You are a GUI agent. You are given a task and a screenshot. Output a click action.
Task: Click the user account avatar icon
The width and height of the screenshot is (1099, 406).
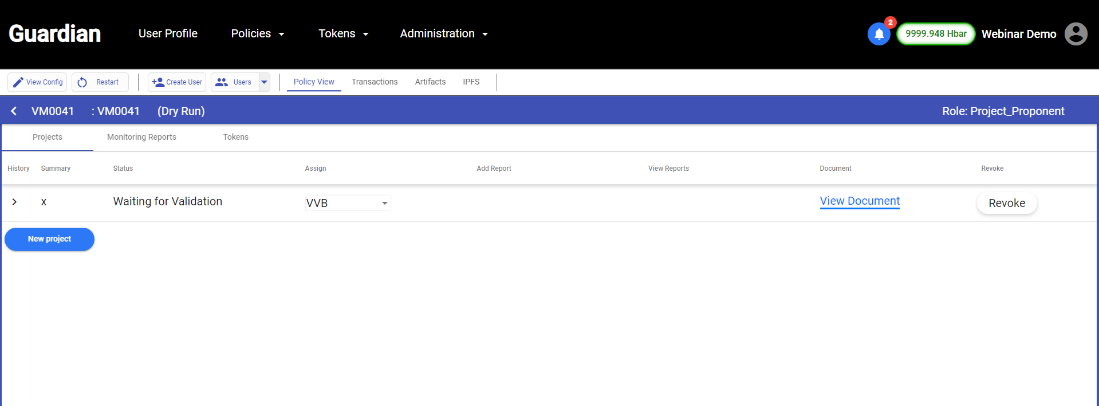pyautogui.click(x=1076, y=34)
